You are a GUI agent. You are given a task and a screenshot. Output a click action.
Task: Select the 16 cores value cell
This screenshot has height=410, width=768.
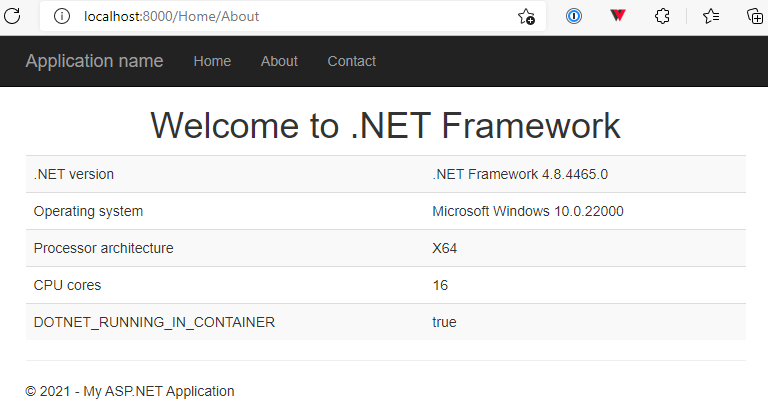coord(585,285)
